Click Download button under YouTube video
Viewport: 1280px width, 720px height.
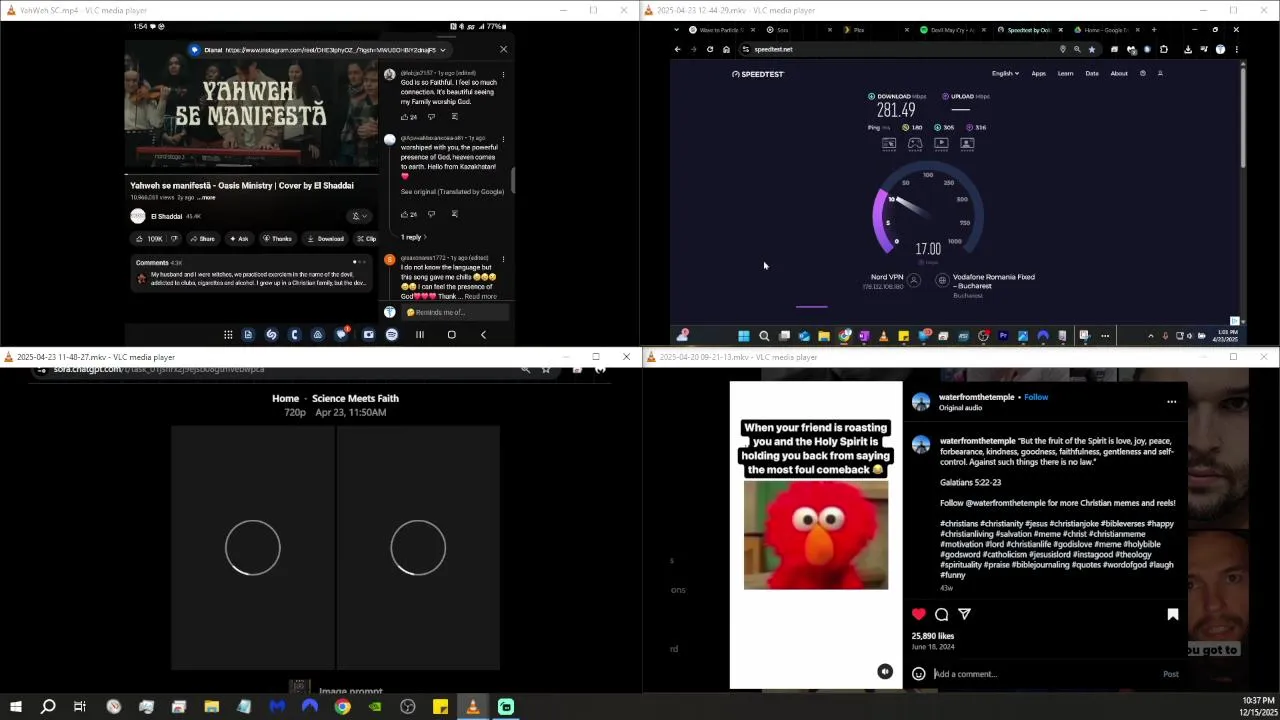pyautogui.click(x=325, y=239)
